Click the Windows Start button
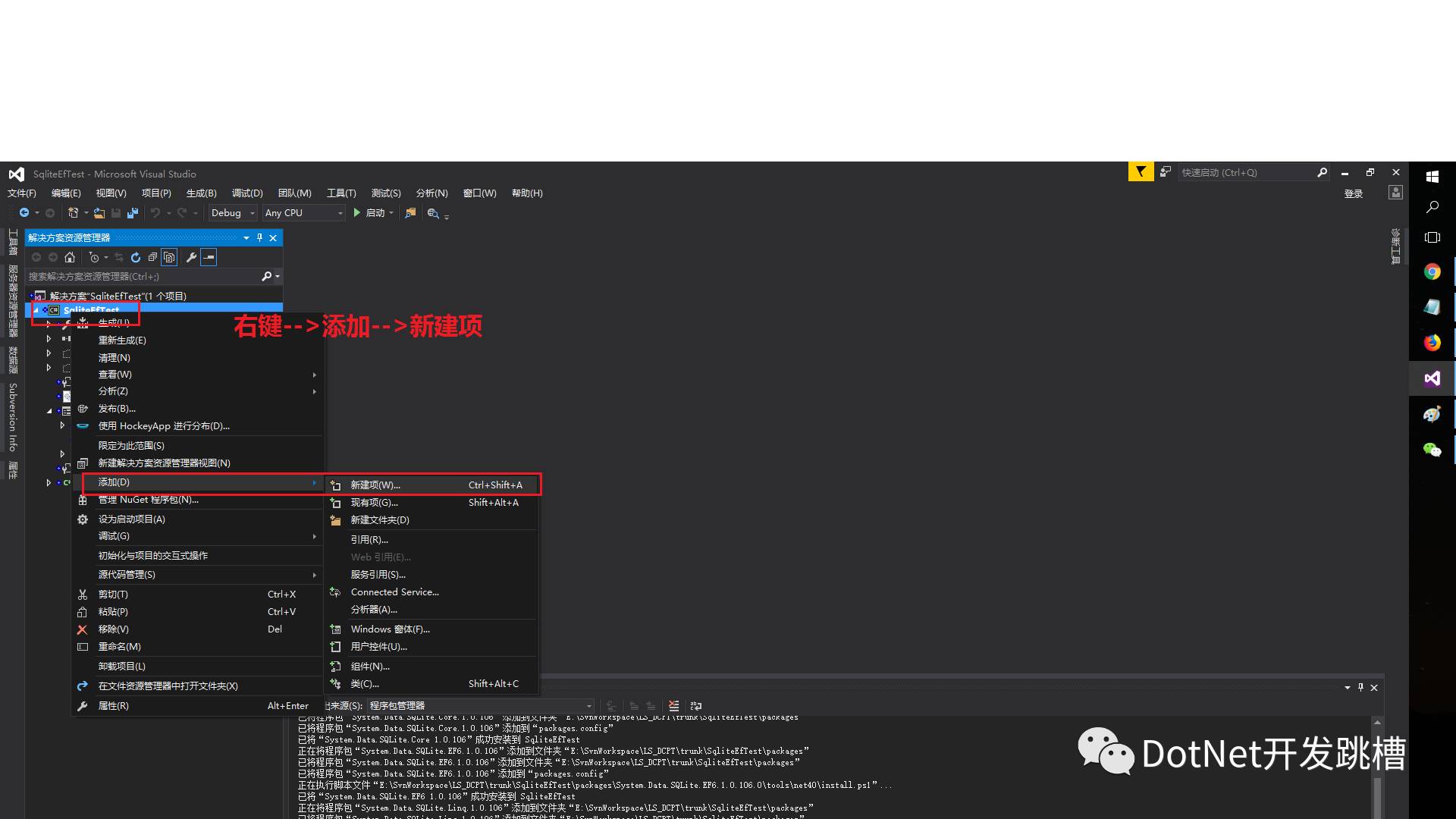The image size is (1456, 819). 1432,177
